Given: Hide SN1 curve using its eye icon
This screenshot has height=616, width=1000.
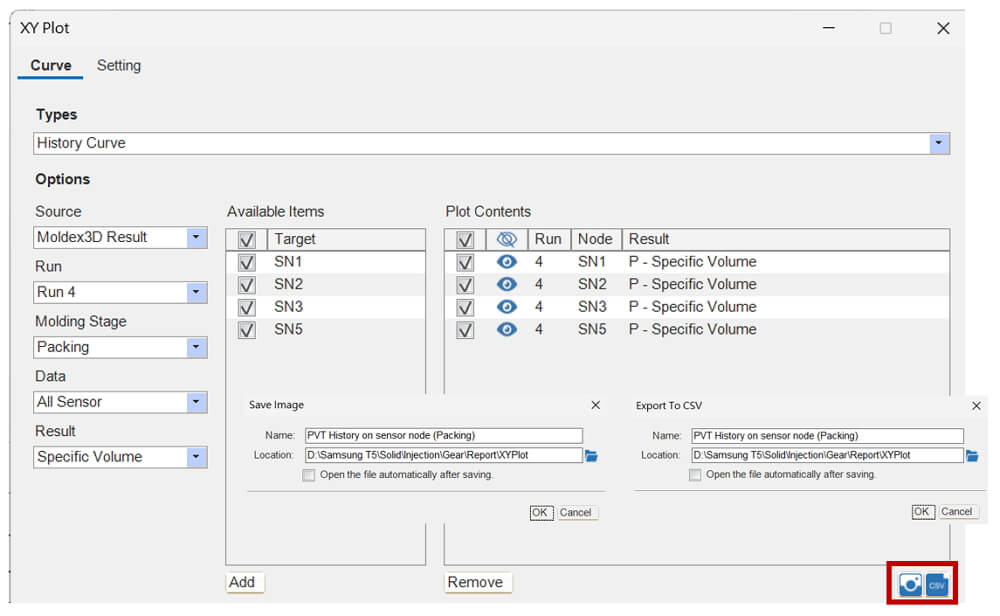Looking at the screenshot, I should tap(507, 262).
